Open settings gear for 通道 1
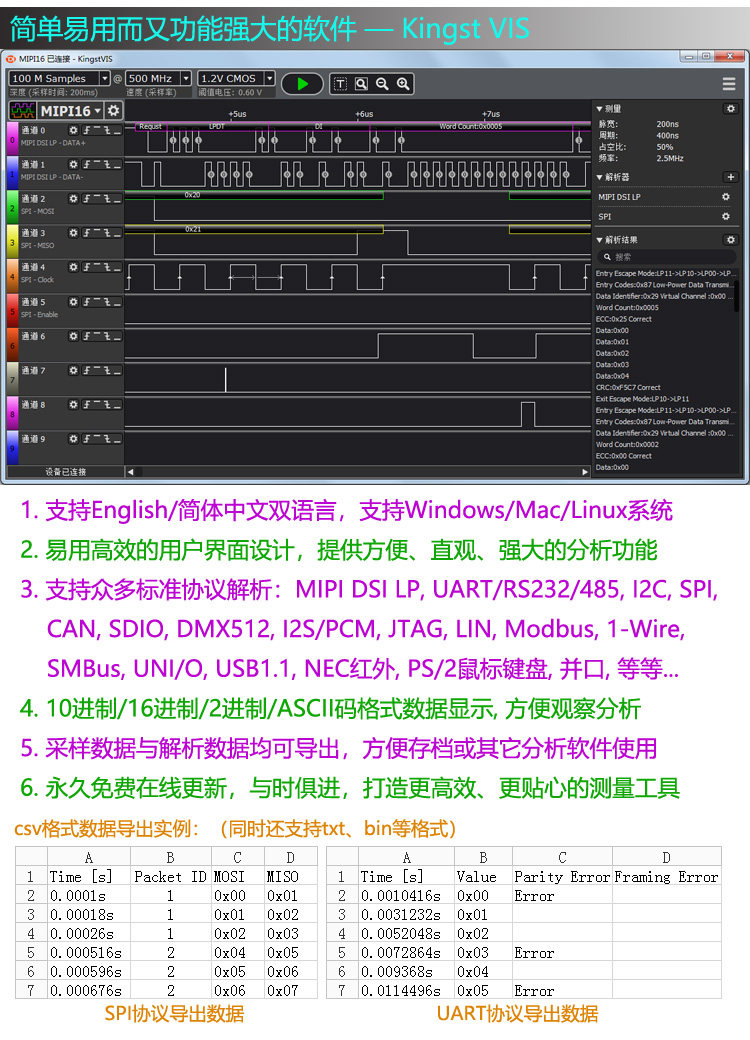 (74, 164)
